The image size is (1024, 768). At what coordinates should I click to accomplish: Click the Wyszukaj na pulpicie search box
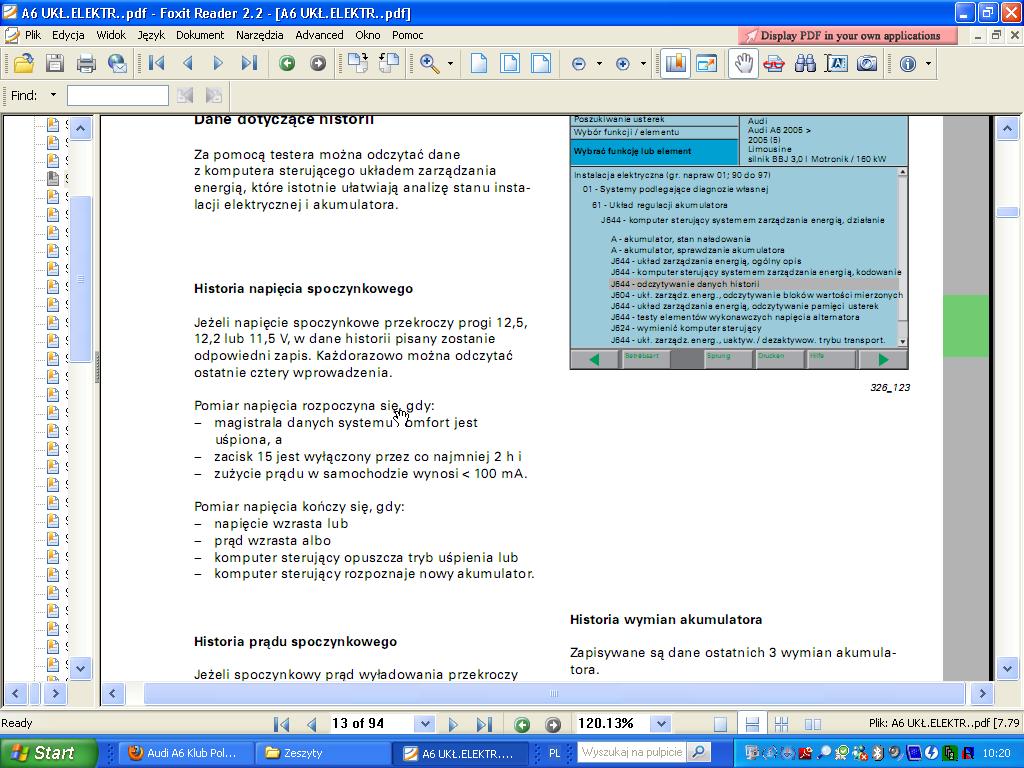coord(632,752)
